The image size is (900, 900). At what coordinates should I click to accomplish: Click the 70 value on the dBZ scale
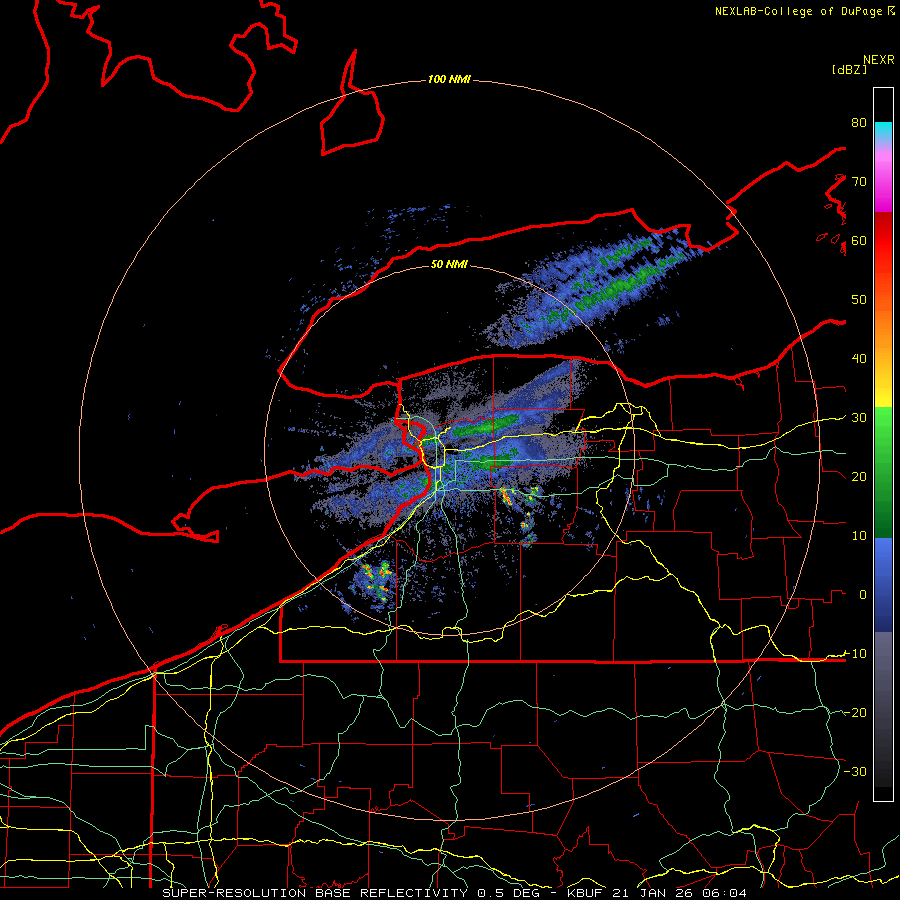[x=859, y=181]
